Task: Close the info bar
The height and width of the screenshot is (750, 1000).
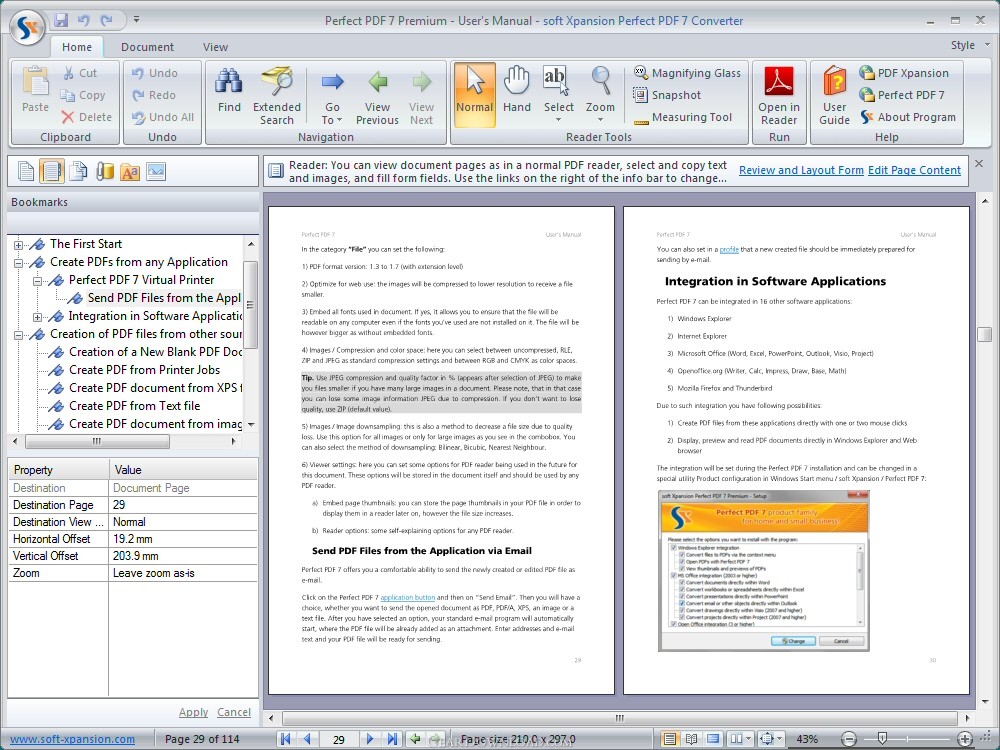Action: [979, 164]
